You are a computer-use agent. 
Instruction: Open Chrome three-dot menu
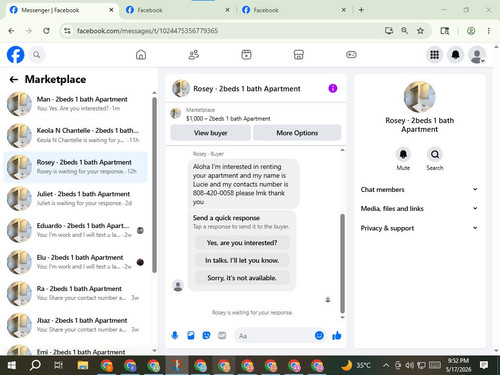tap(489, 31)
